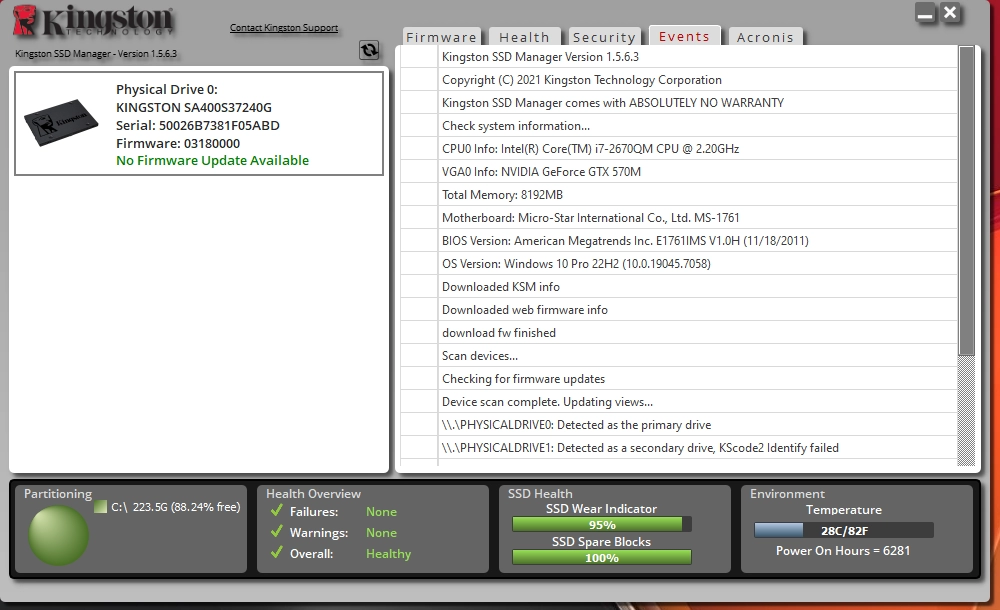Click the Overall 'Healthy' status text
The height and width of the screenshot is (610, 1000).
[388, 554]
